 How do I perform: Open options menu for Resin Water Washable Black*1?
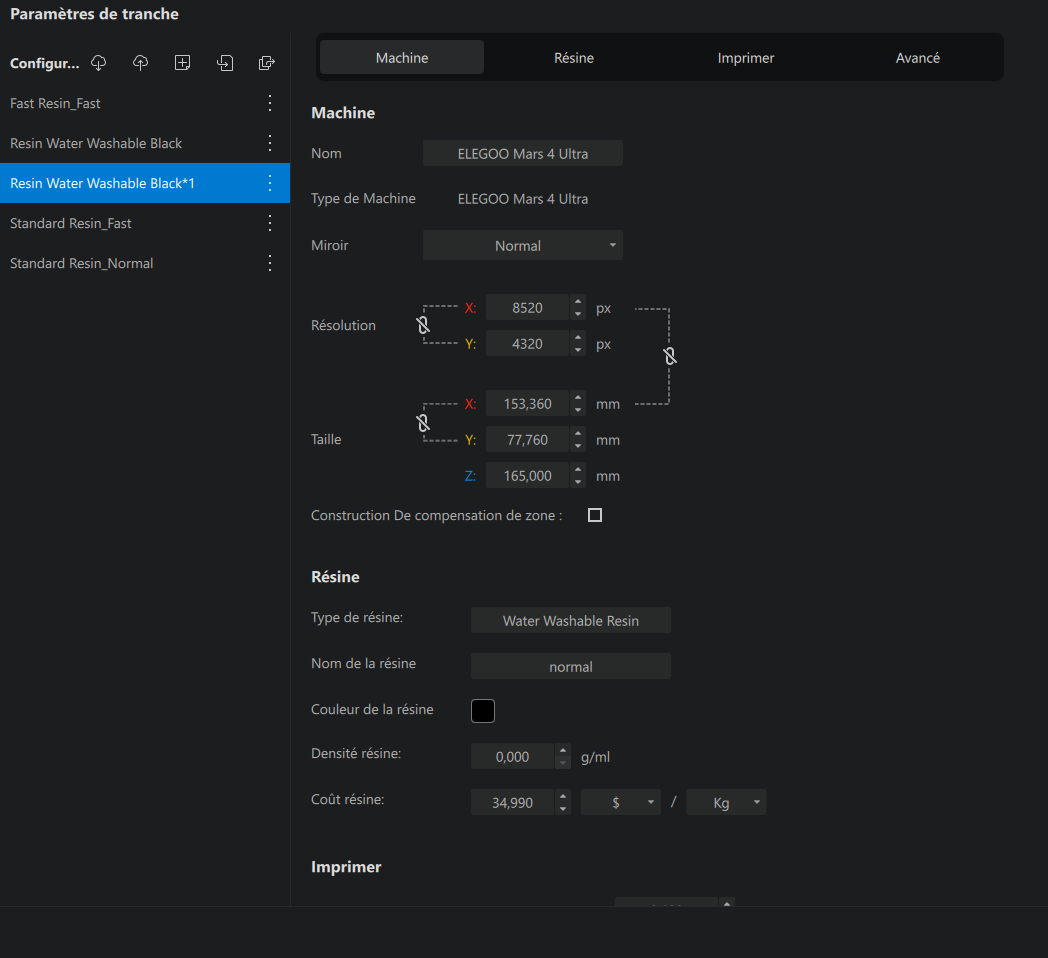click(x=270, y=183)
